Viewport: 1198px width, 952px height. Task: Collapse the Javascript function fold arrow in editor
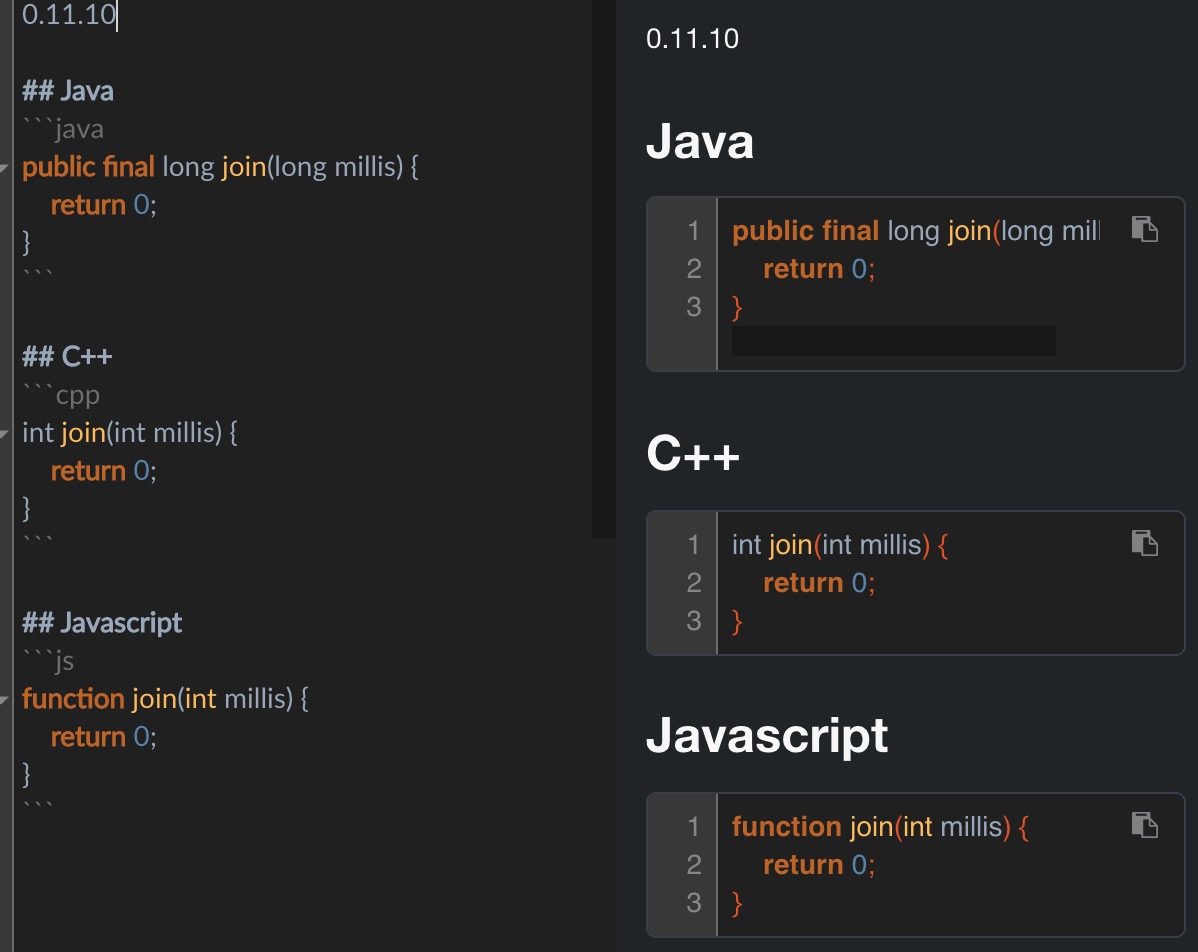(x=5, y=699)
